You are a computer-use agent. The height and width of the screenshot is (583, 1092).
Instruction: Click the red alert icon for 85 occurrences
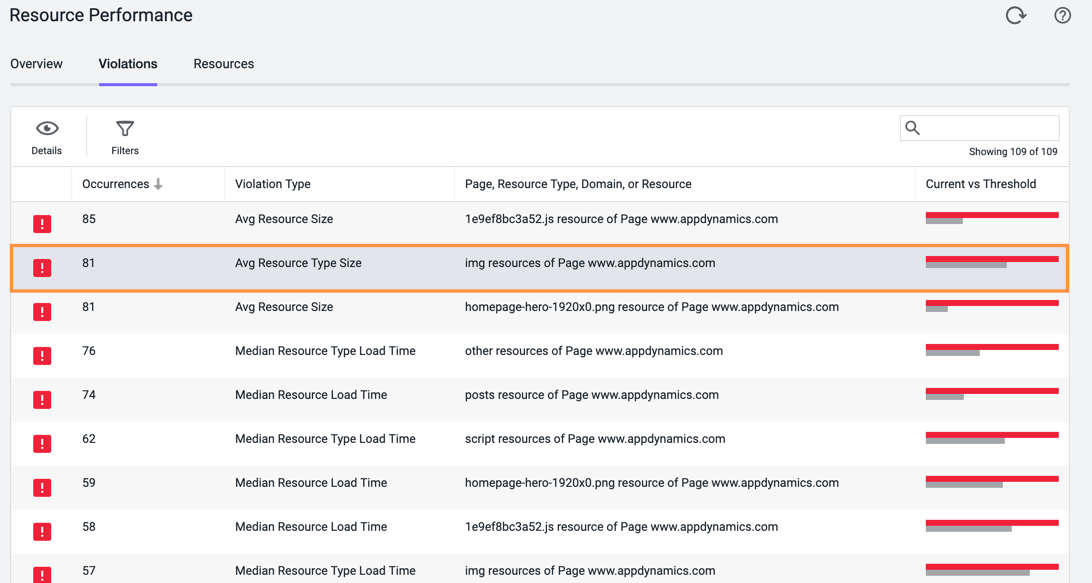point(42,224)
